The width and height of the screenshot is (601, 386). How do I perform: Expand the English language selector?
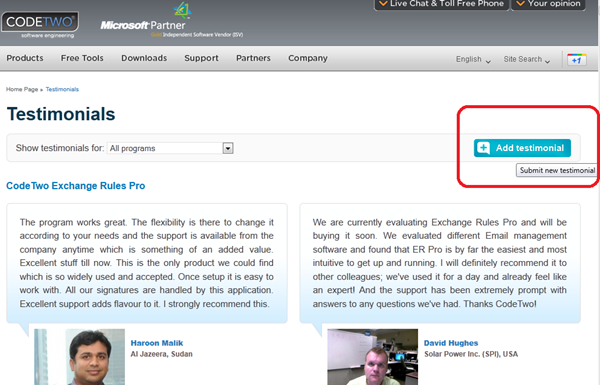pyautogui.click(x=473, y=59)
